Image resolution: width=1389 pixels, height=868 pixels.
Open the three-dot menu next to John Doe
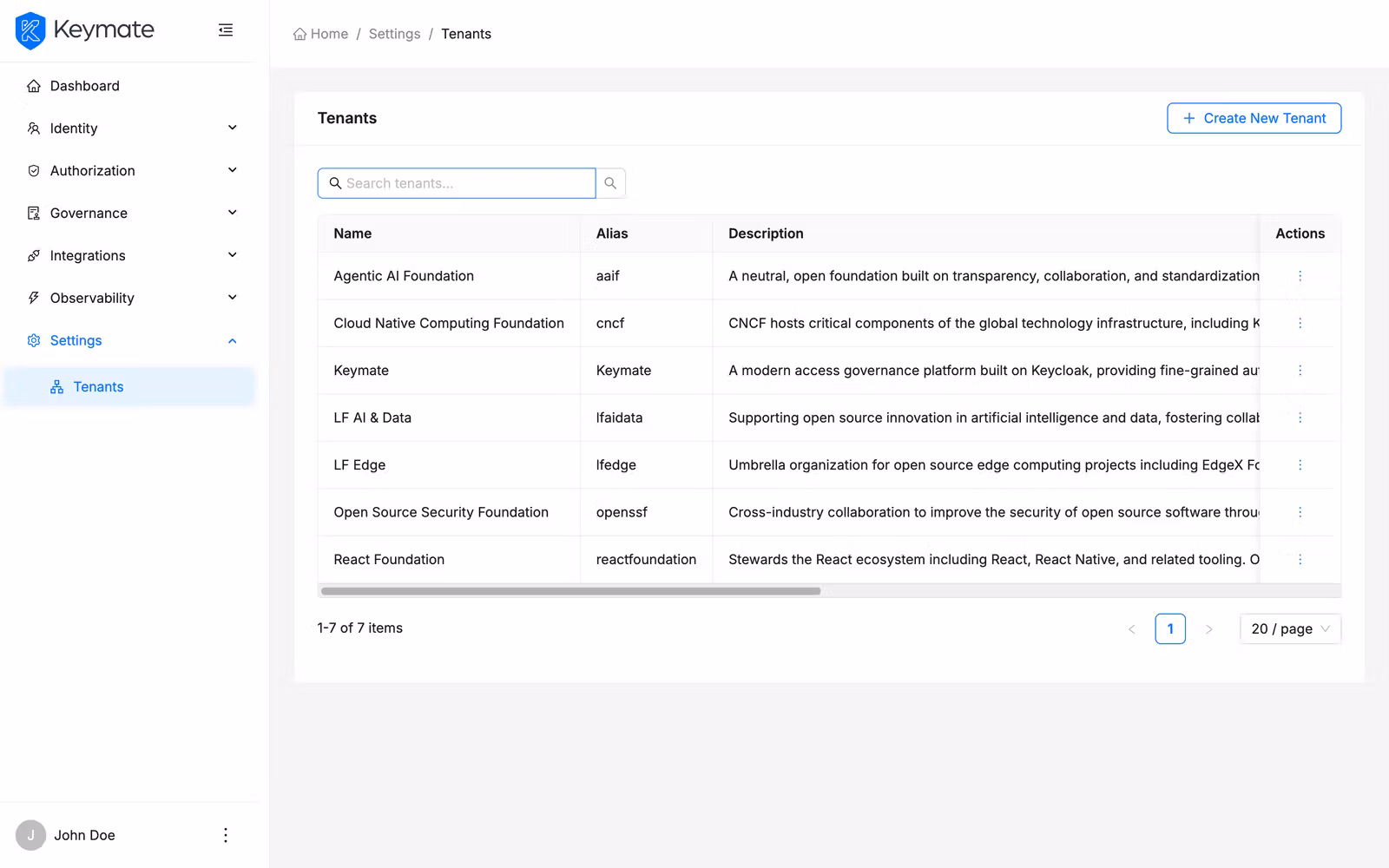[225, 834]
